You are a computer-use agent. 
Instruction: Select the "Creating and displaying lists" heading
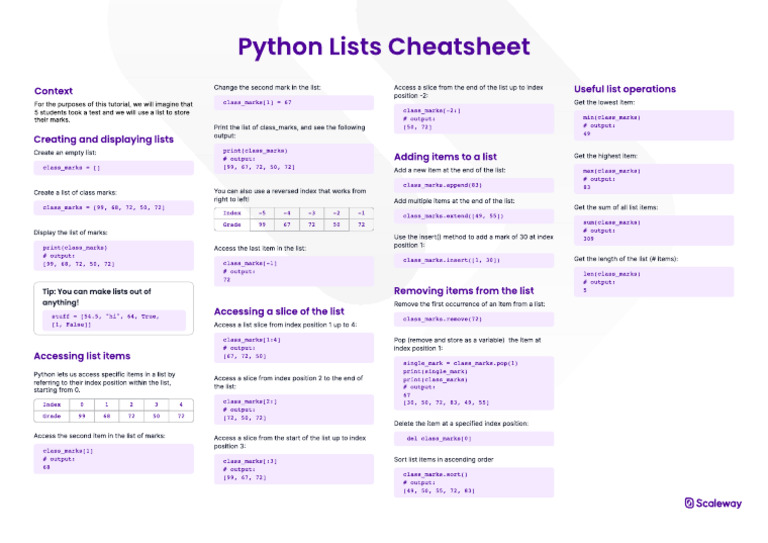[x=103, y=140]
